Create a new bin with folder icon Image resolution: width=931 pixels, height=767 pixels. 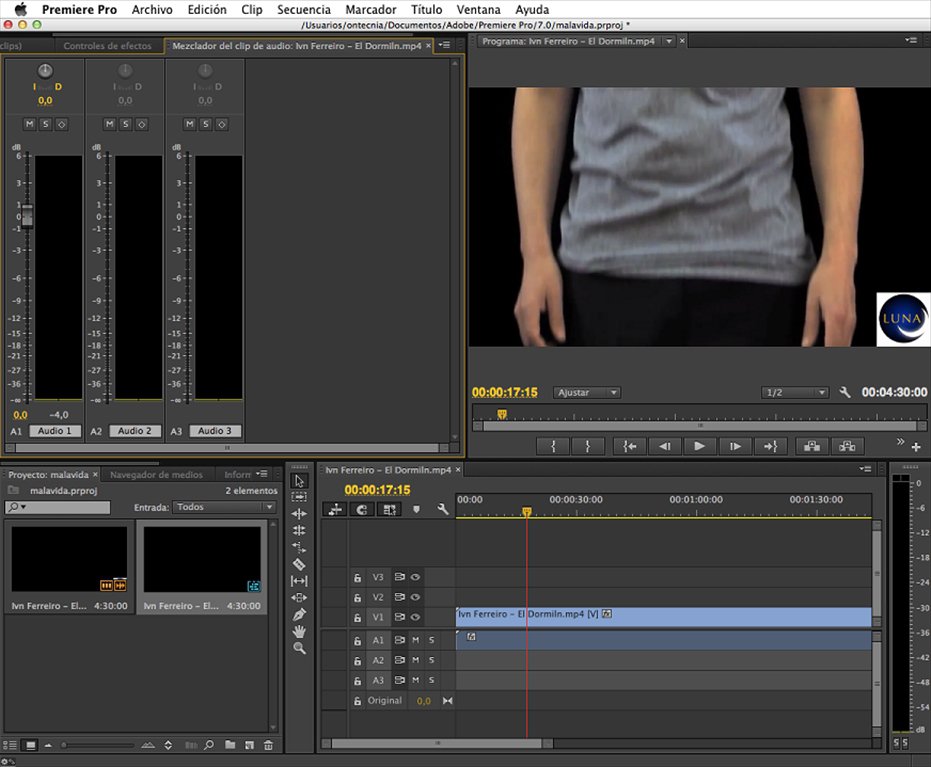tap(230, 745)
